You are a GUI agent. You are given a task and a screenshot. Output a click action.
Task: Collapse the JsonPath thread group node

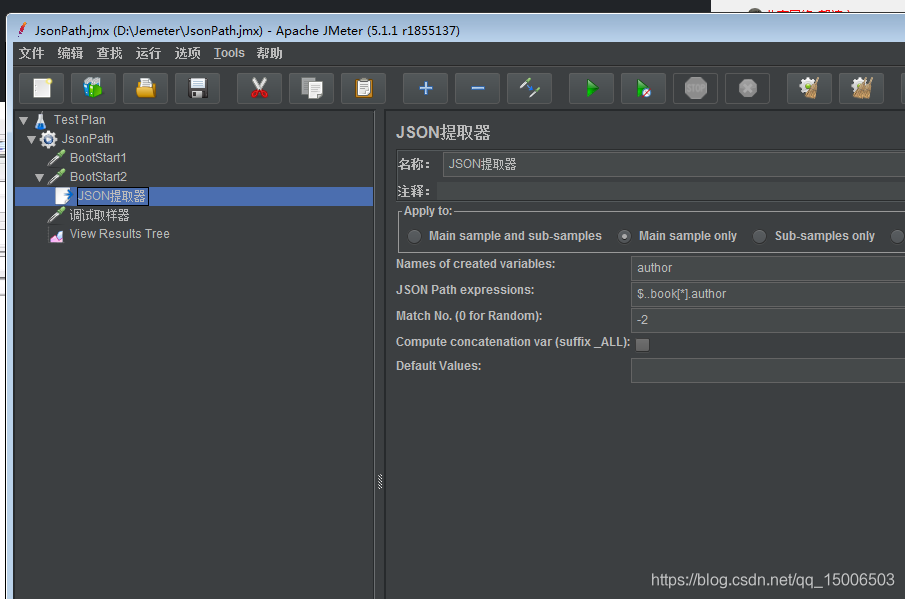[x=32, y=140]
